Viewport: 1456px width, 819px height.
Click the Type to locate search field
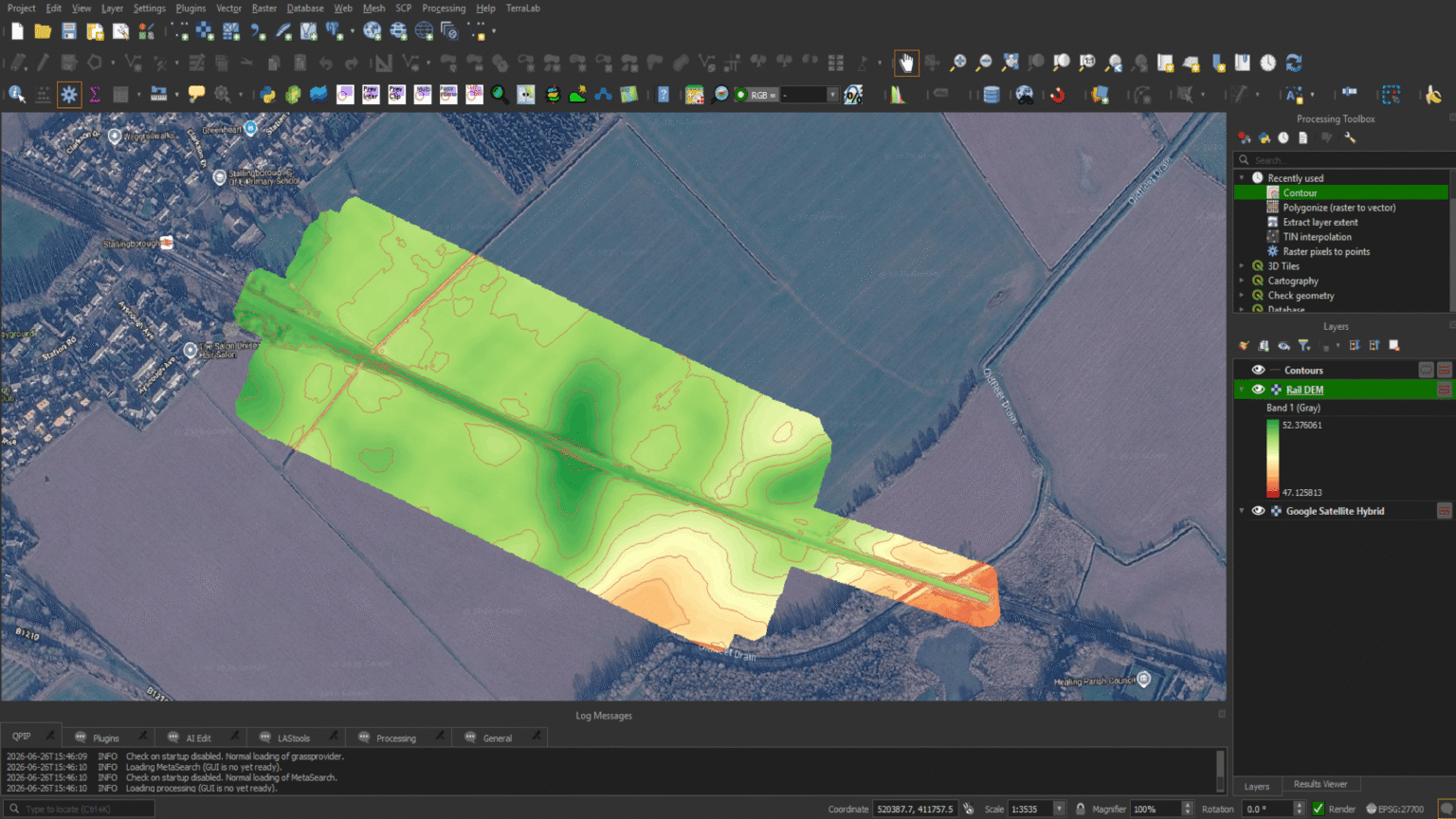point(78,809)
